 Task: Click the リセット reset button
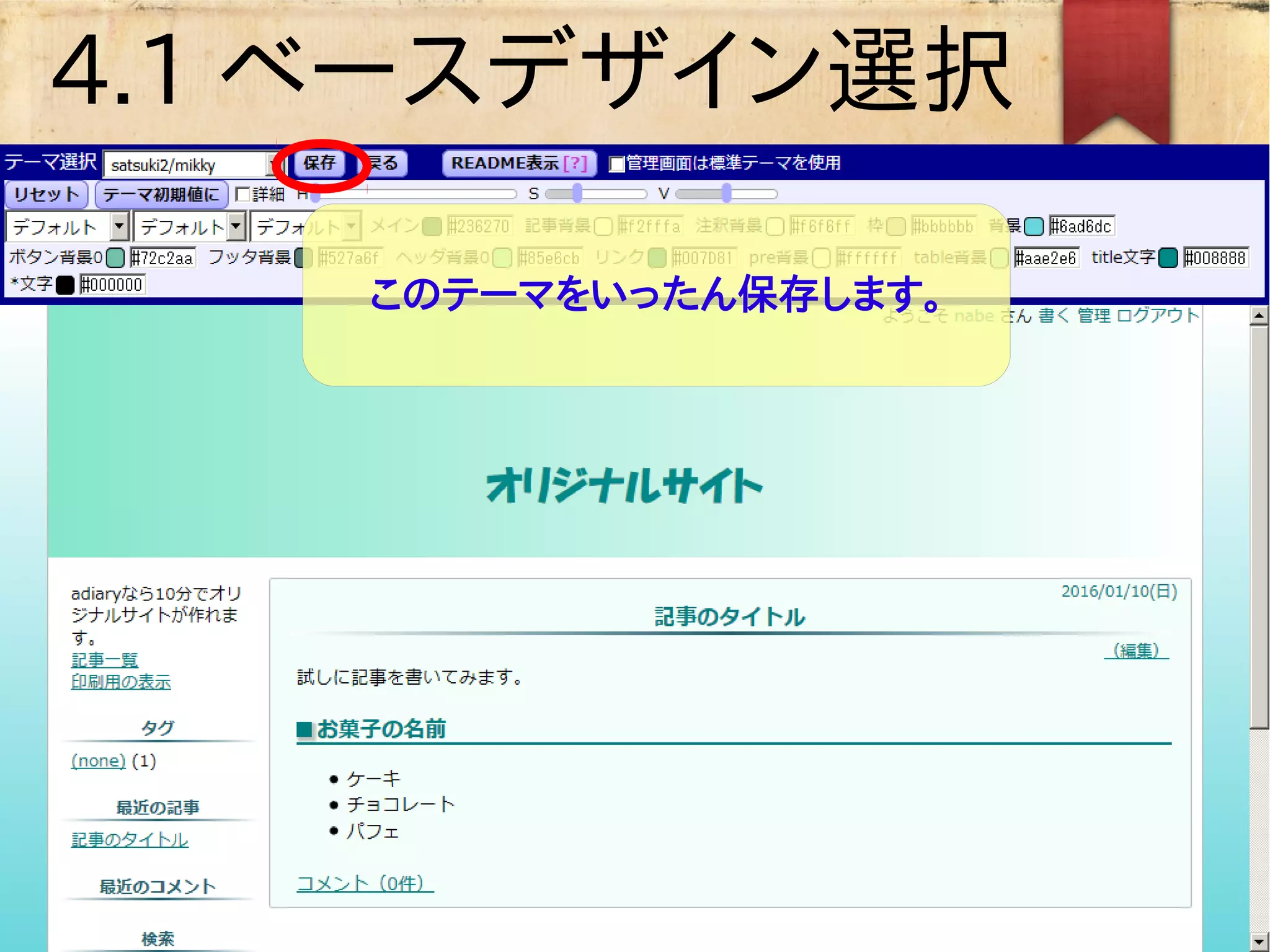coord(47,195)
